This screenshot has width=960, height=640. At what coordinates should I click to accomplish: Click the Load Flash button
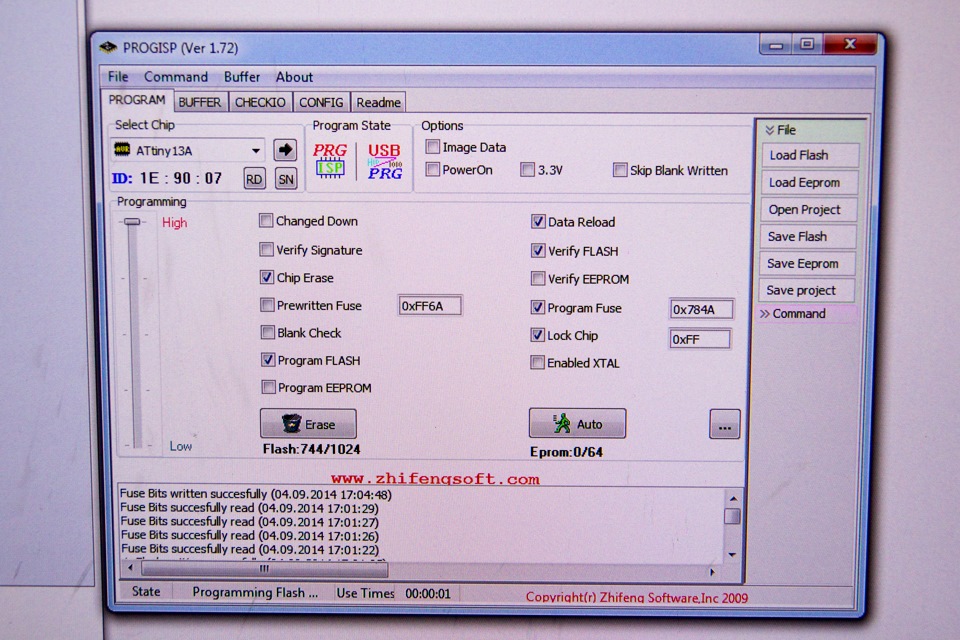click(x=811, y=156)
